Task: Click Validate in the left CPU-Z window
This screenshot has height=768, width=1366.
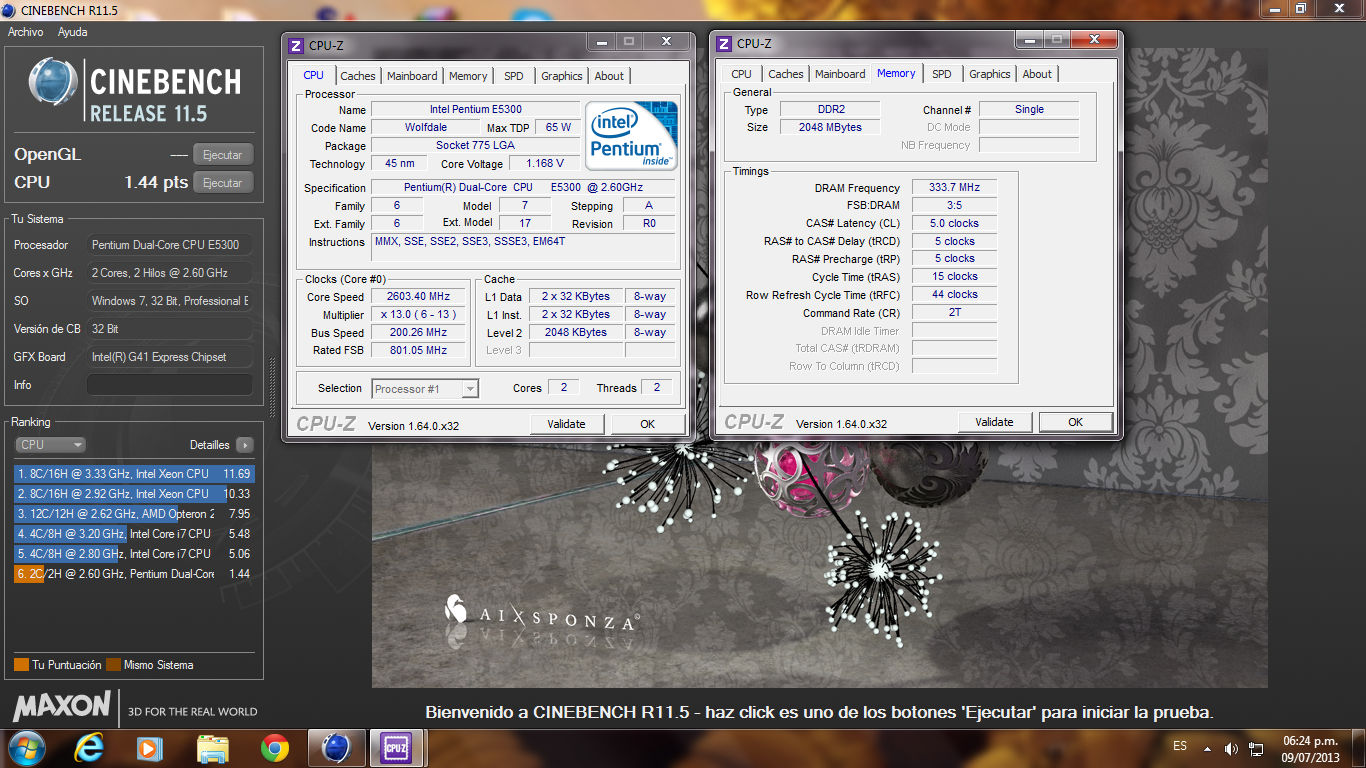Action: (x=566, y=424)
